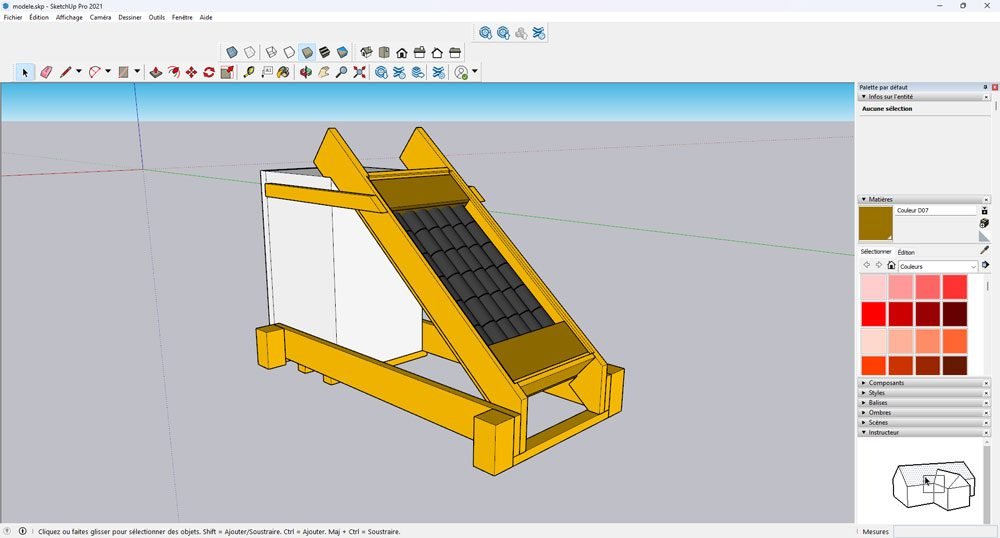
Task: Expand the Scènes panel
Action: [x=864, y=423]
